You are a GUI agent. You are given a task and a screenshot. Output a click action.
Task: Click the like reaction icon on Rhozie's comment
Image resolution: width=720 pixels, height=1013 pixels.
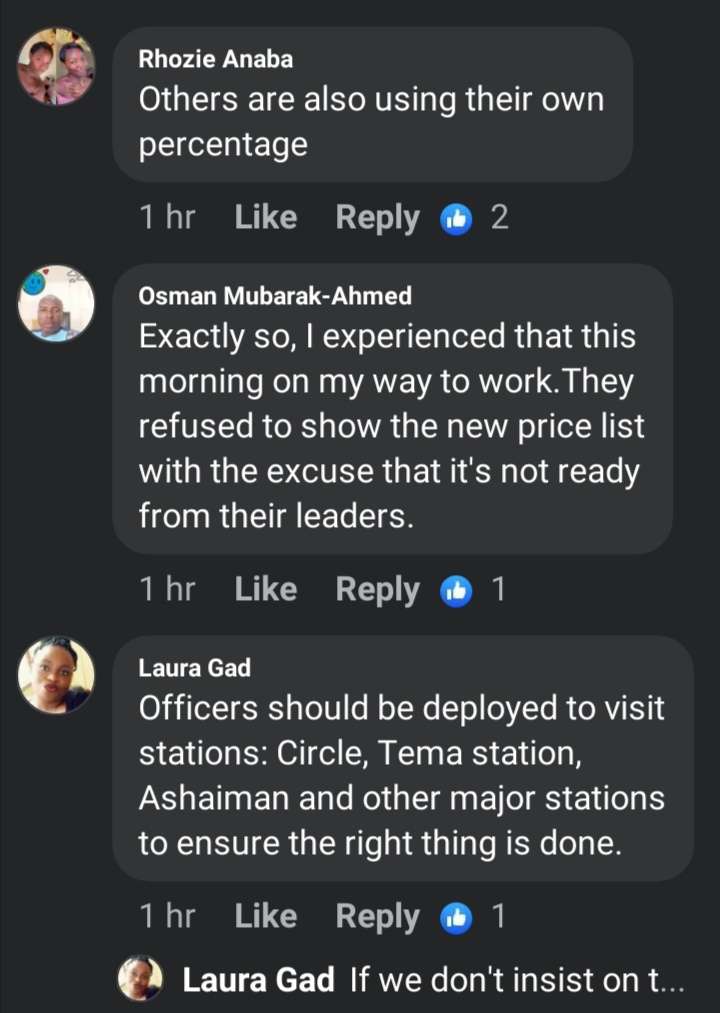click(x=455, y=218)
